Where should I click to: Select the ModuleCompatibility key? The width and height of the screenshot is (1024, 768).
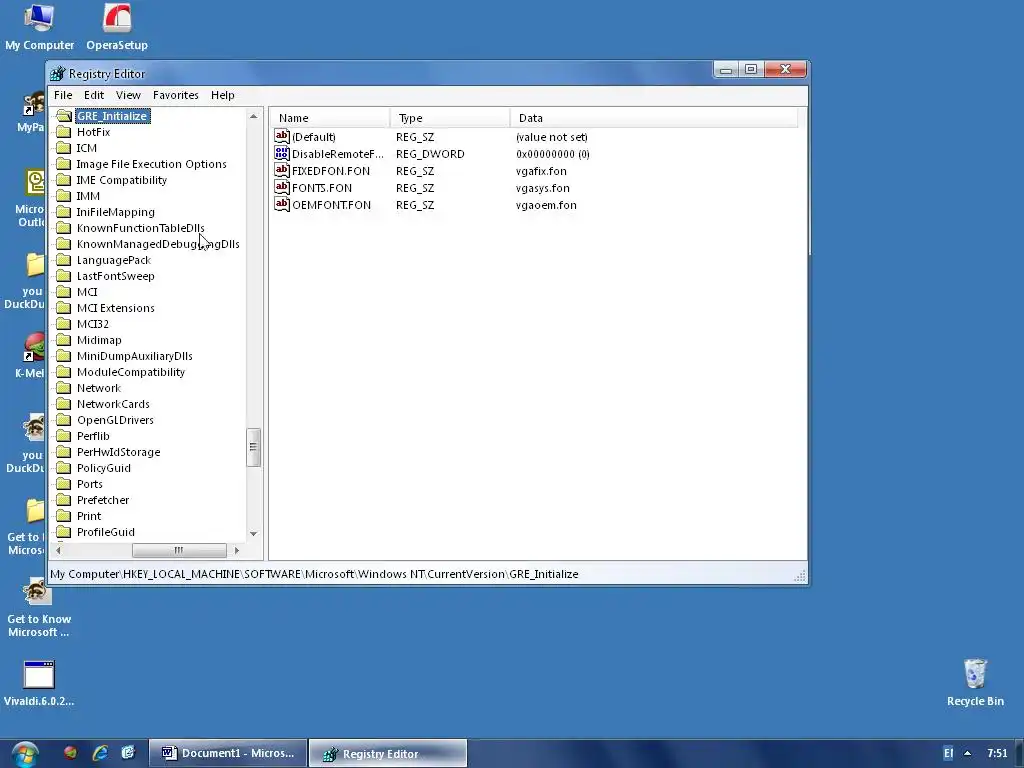pyautogui.click(x=131, y=372)
